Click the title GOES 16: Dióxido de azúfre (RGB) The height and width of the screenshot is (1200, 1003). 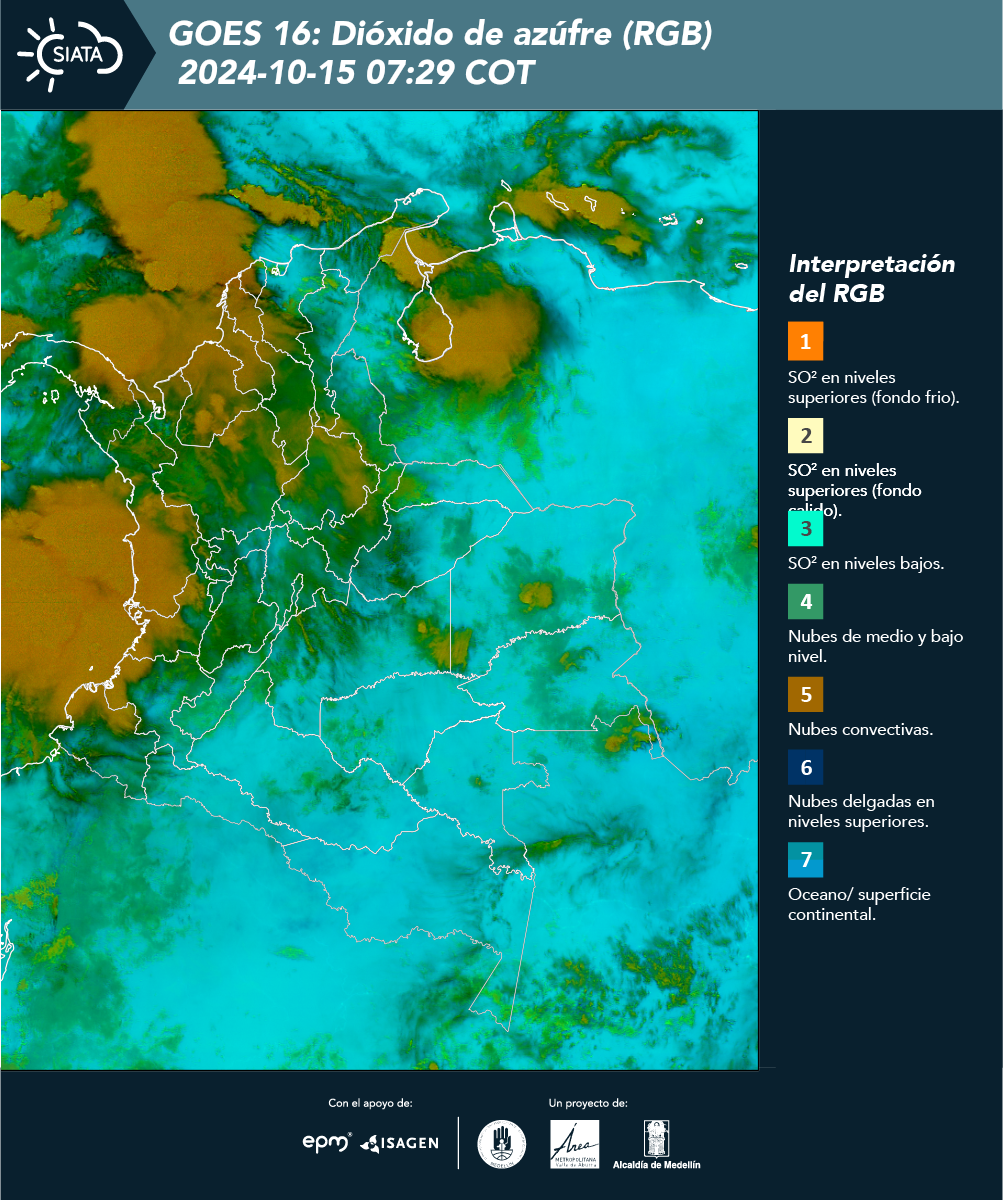[x=441, y=34]
